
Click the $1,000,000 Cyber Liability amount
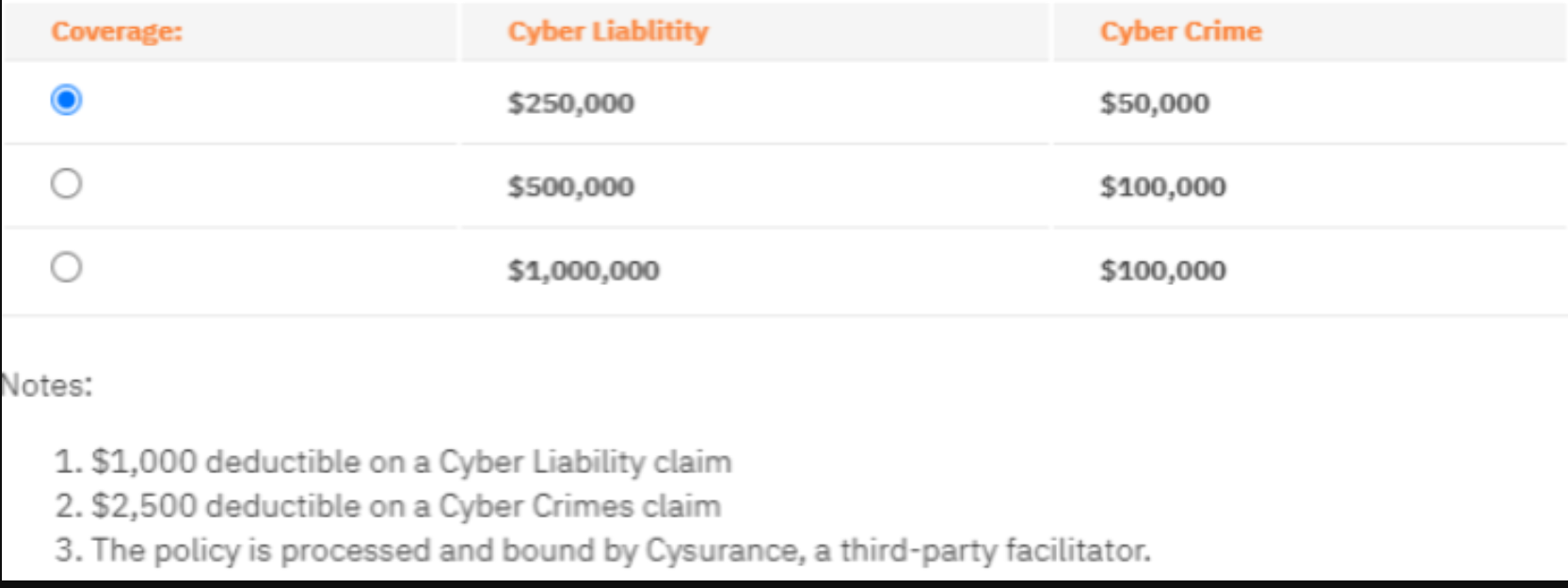coord(584,271)
